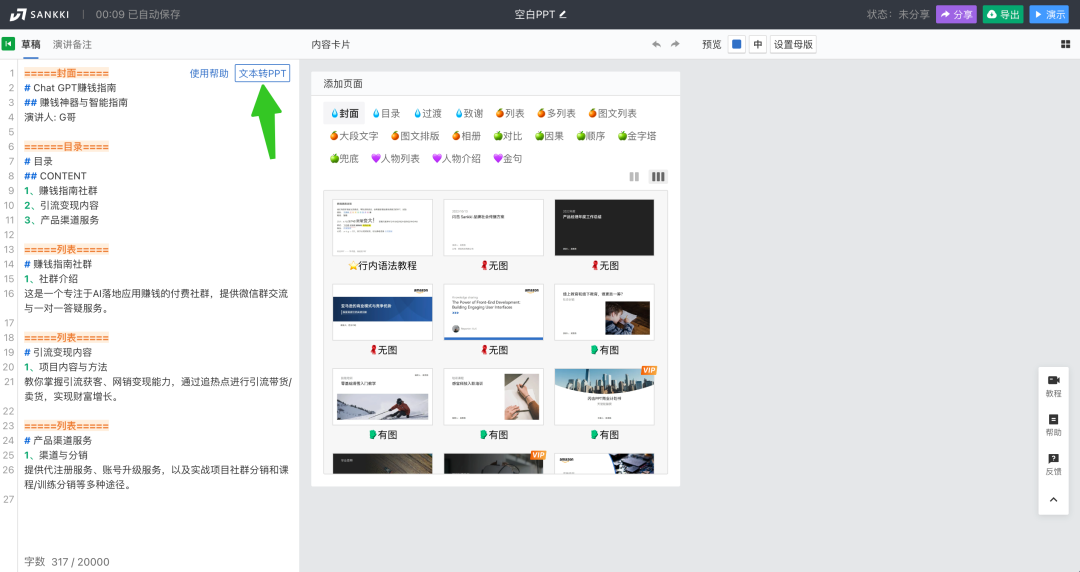This screenshot has height=572, width=1080.
Task: Click the '1、渠道与分销' line
Action: (x=56, y=455)
